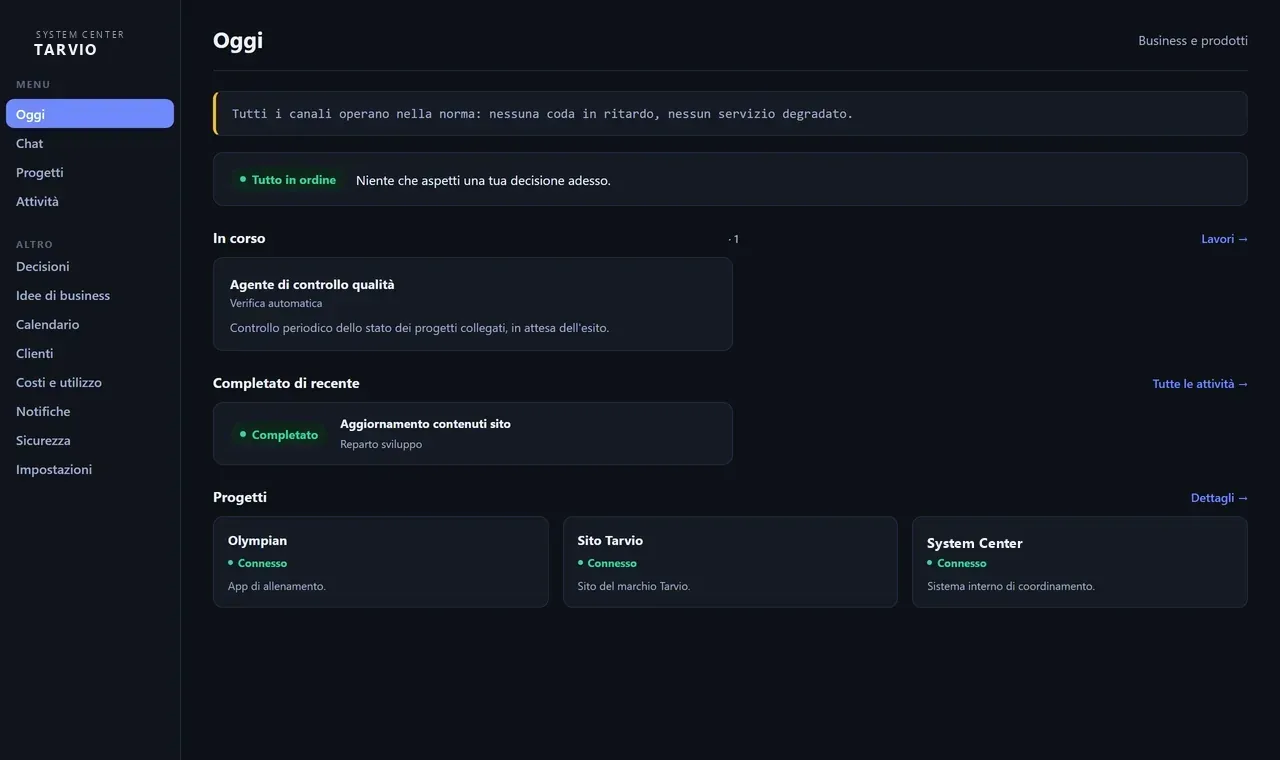Viewport: 1280px width, 760px height.
Task: Click the App di allenamento description
Action: click(x=277, y=586)
